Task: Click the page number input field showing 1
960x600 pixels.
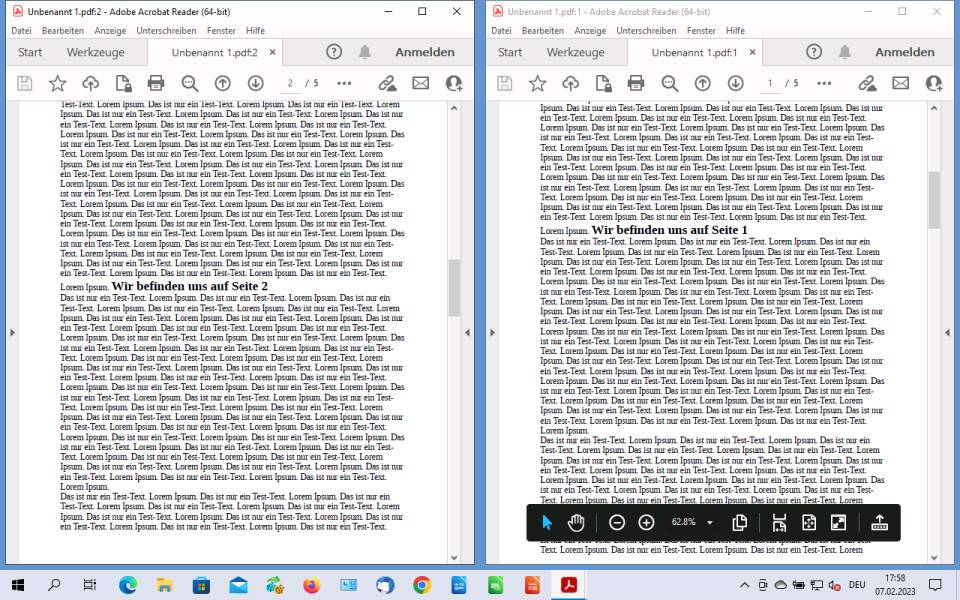Action: click(769, 83)
